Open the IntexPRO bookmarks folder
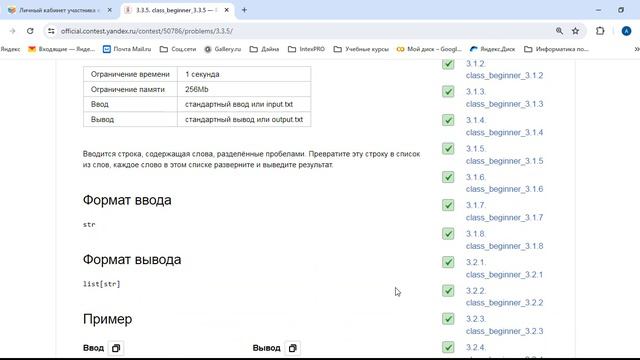Viewport: 640px width, 360px height. [307, 49]
